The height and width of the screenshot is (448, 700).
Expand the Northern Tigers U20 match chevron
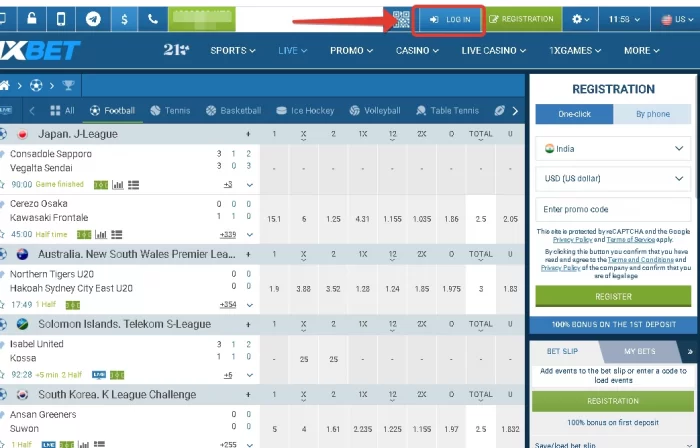(250, 305)
